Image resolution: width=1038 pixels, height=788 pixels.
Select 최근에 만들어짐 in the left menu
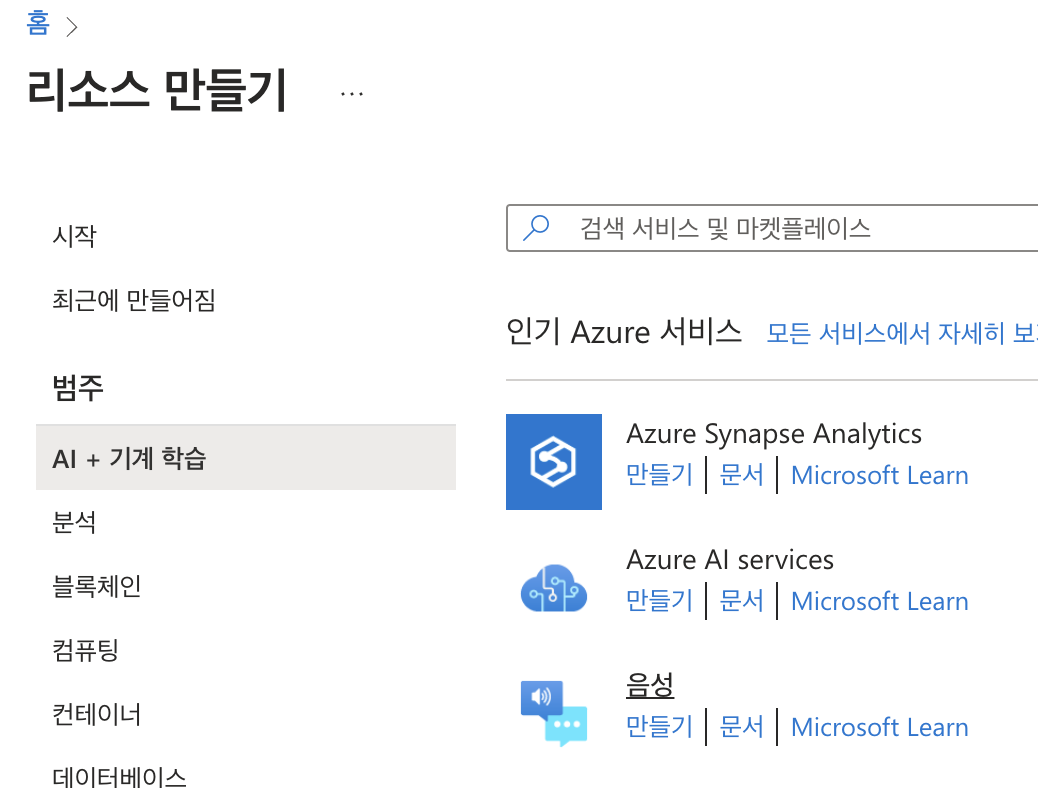(134, 300)
